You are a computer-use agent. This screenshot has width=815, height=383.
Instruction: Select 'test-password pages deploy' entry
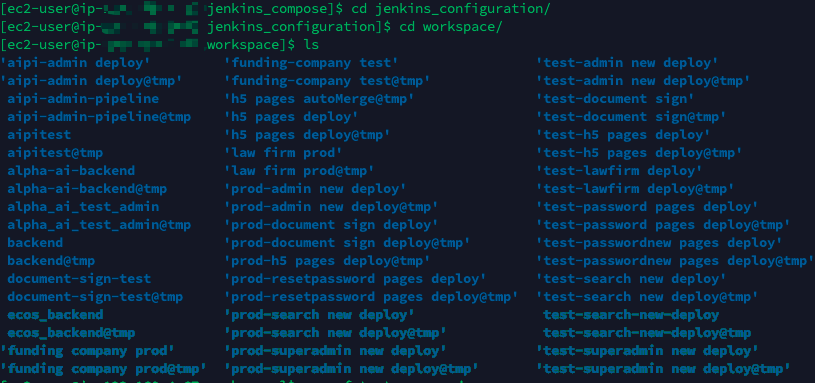(x=647, y=207)
